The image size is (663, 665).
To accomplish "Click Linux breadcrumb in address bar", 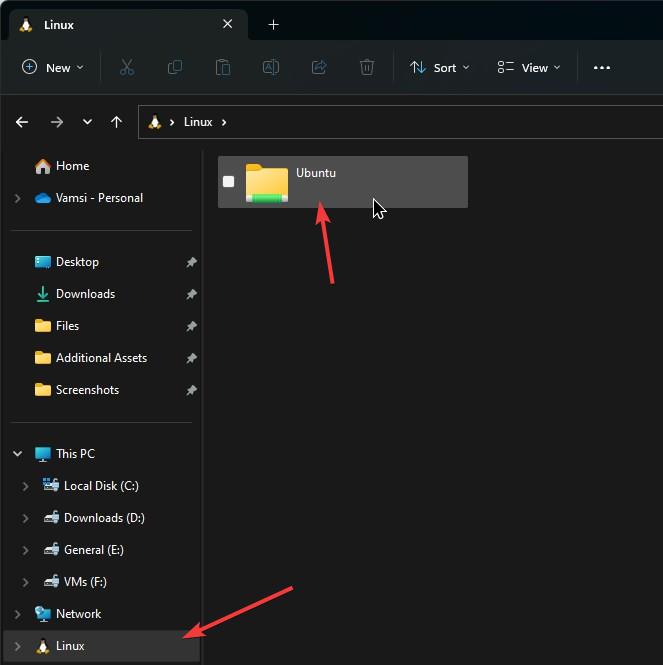I will (x=198, y=122).
